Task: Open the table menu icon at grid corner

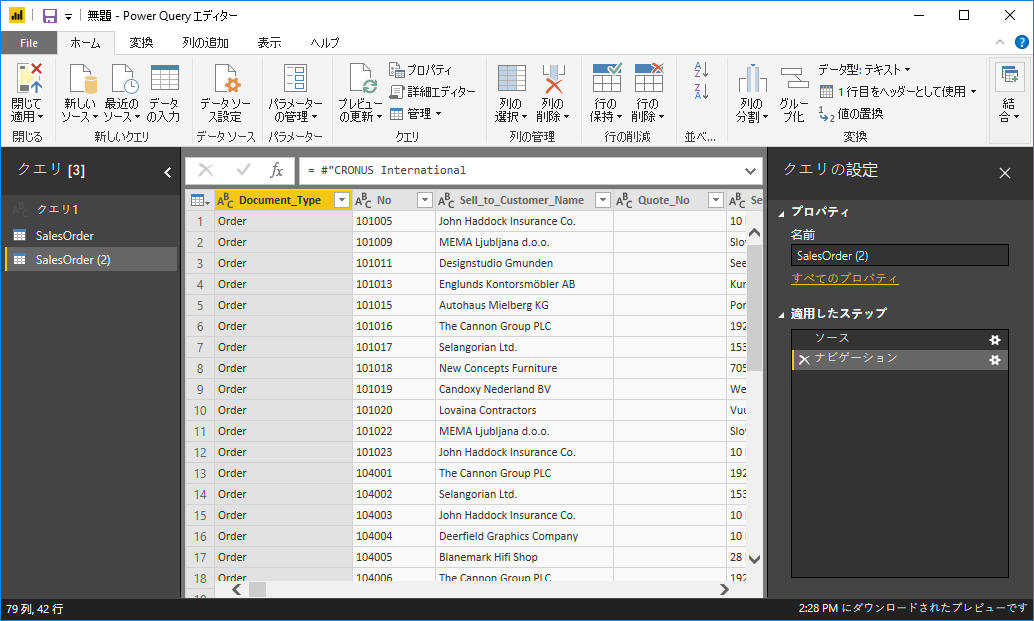Action: pos(199,200)
